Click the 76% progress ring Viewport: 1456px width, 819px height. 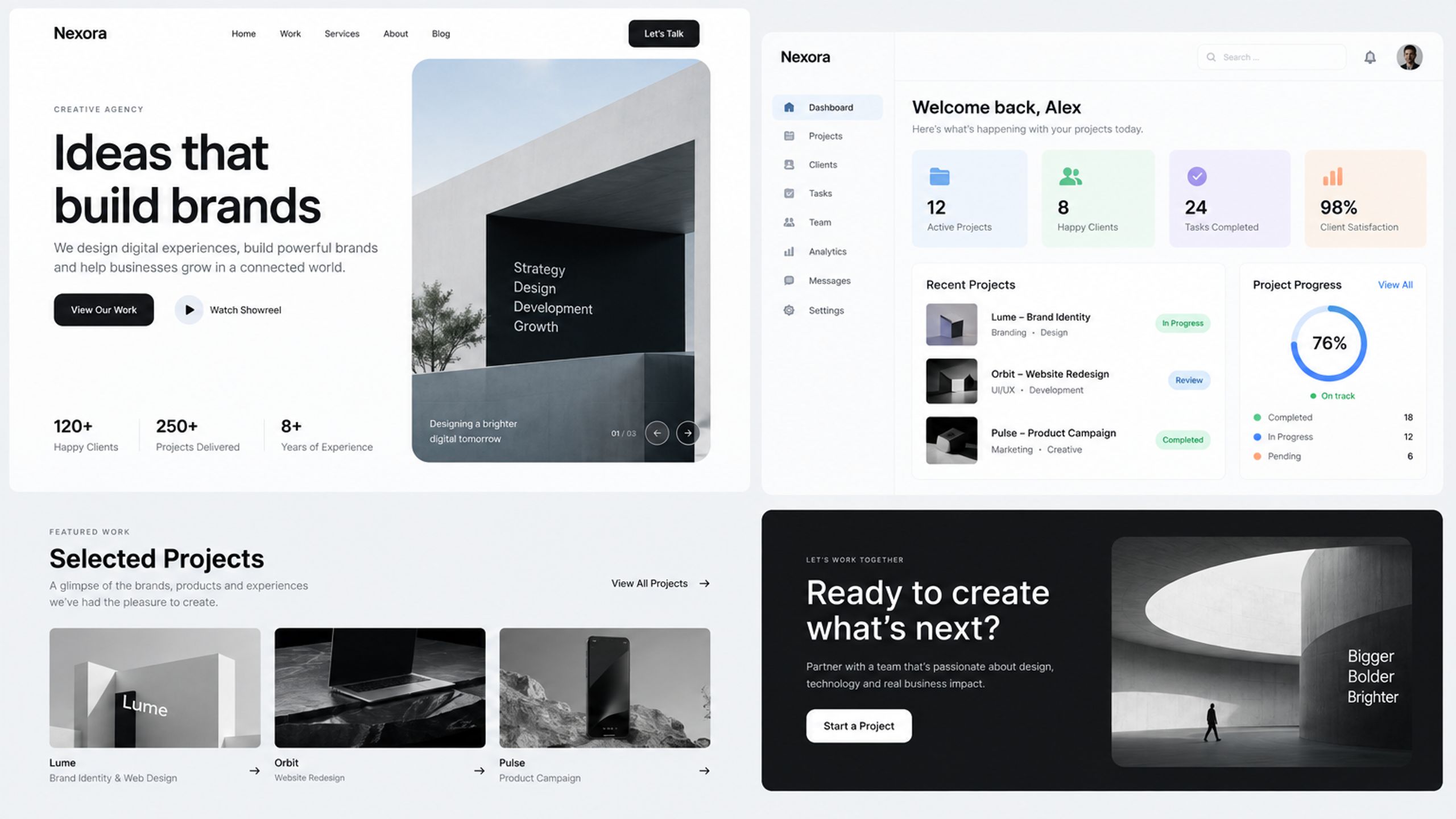[x=1329, y=343]
